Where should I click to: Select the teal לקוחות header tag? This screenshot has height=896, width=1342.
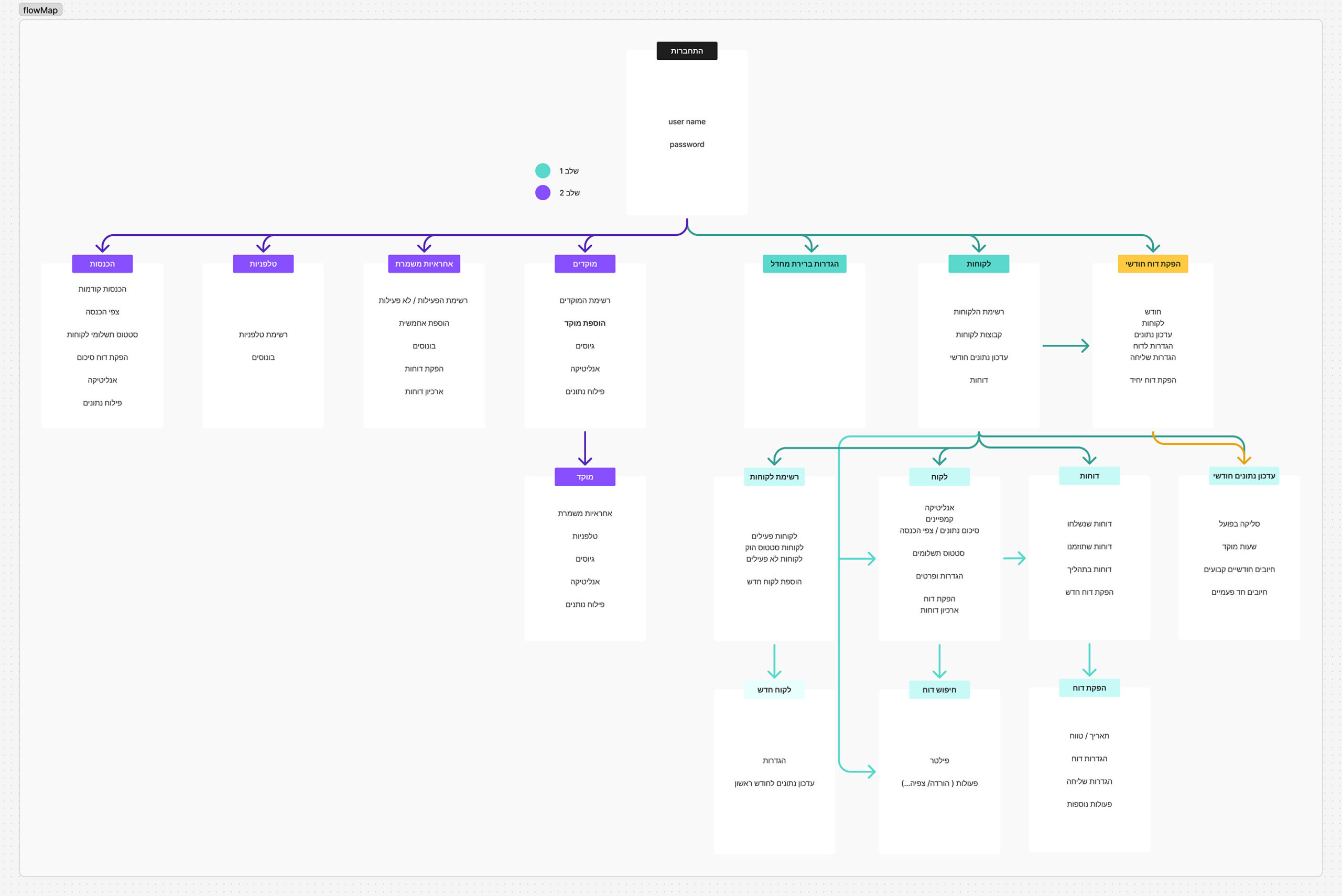[x=979, y=264]
